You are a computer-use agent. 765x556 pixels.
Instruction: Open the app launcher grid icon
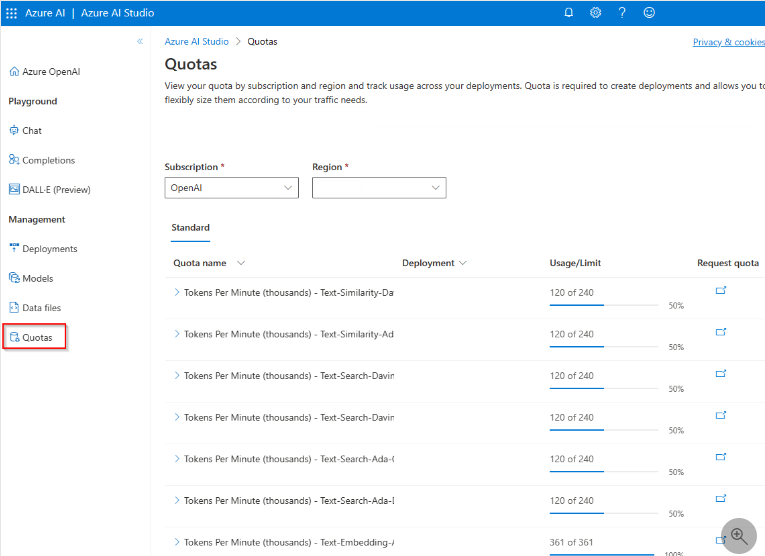click(12, 13)
